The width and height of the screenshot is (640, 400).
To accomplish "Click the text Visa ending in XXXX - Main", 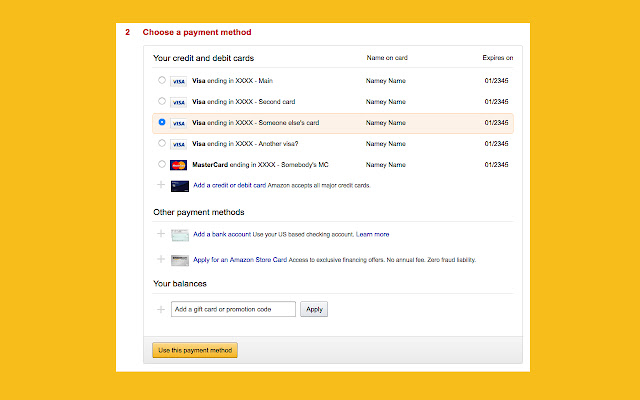I will tap(232, 81).
